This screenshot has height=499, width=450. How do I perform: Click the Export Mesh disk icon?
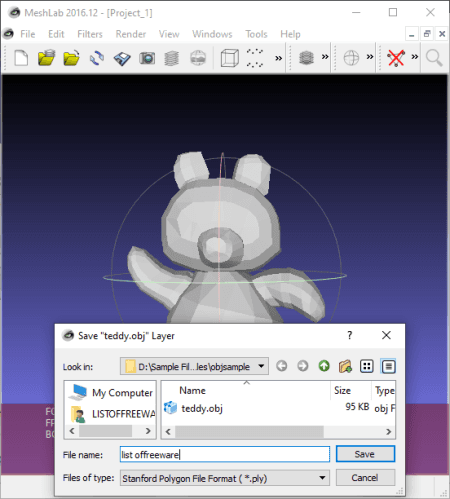click(122, 58)
